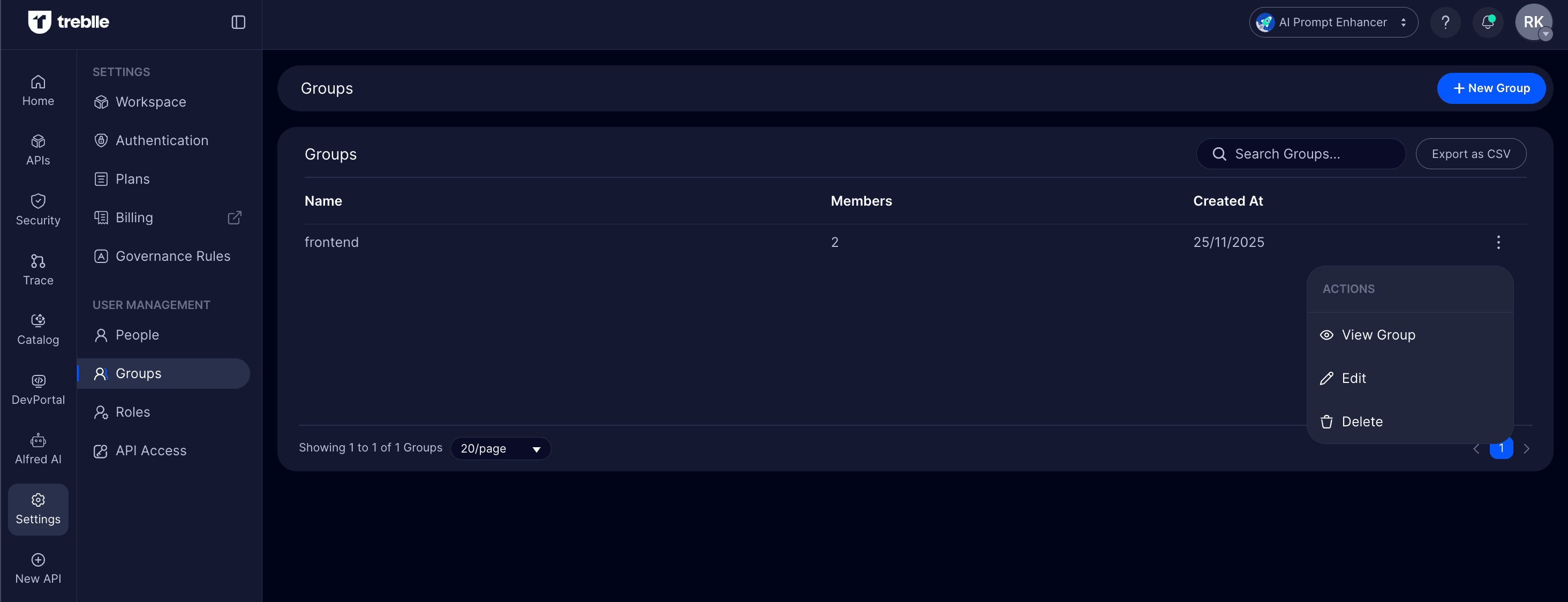Go to DevPortal from left rail
This screenshot has width=1568, height=602.
37,389
